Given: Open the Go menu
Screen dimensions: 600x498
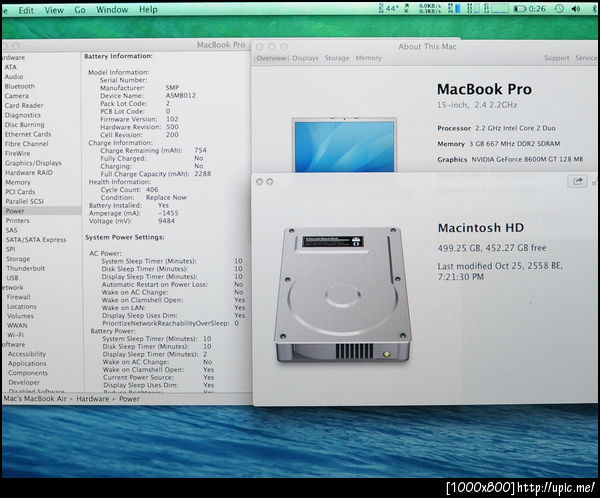Looking at the screenshot, I should click(x=80, y=10).
